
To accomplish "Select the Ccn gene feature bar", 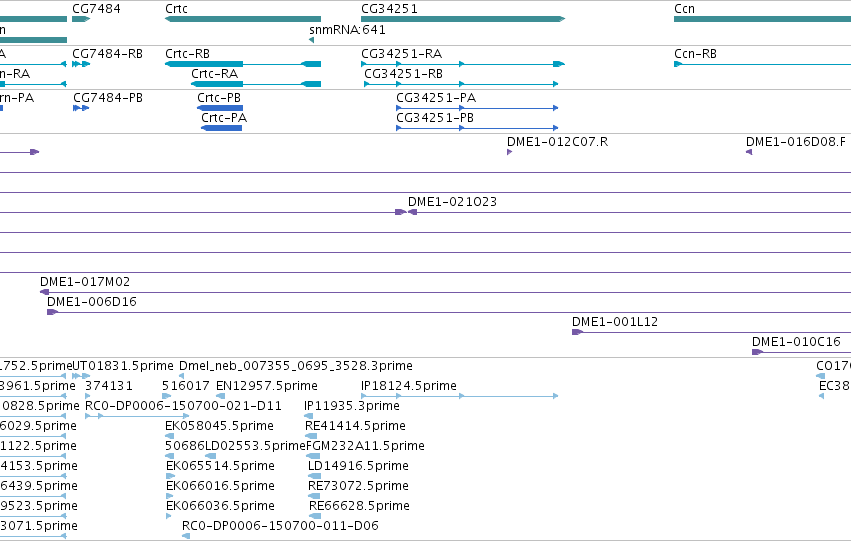I will click(763, 19).
